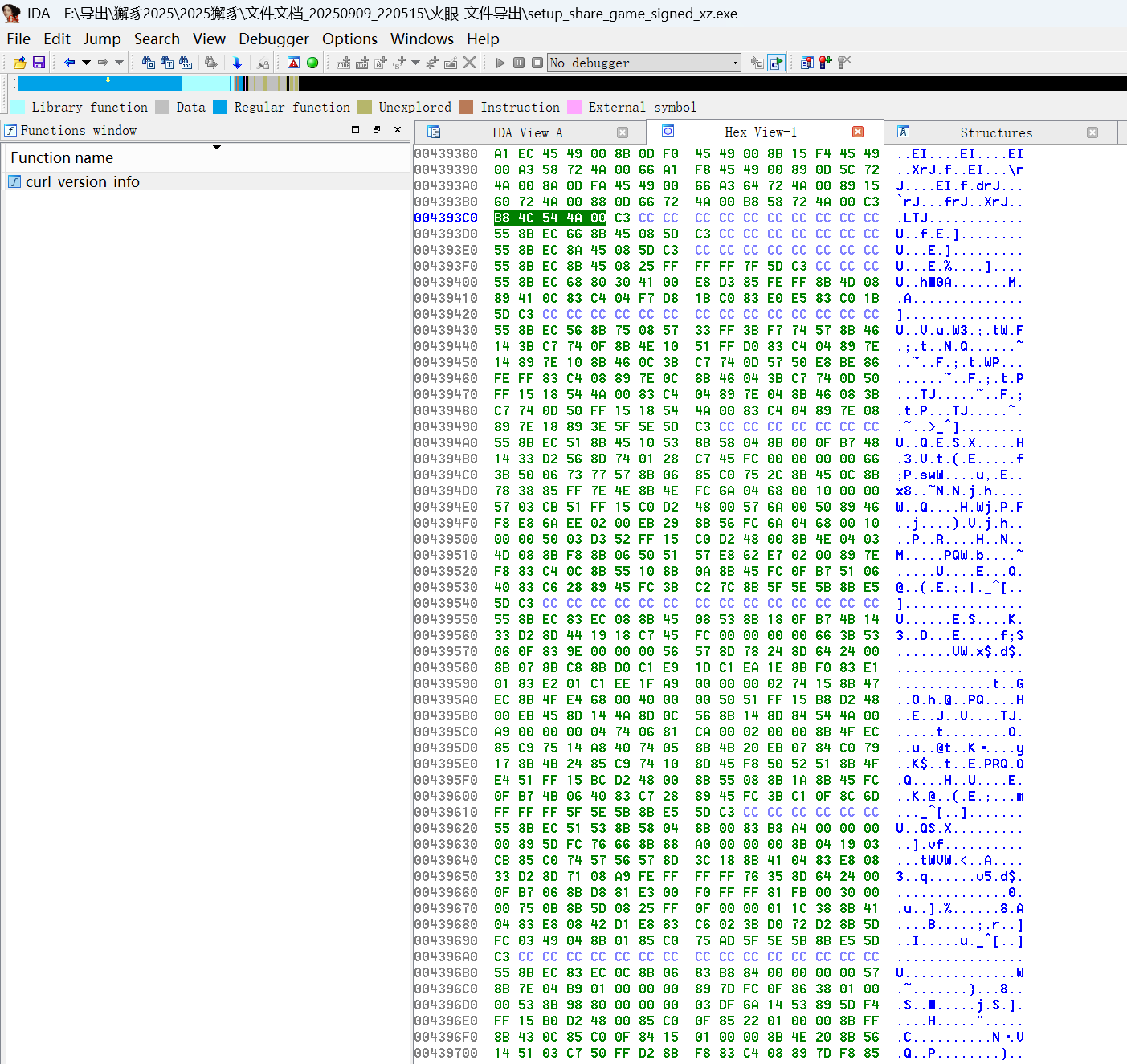Click the green circle run icon

(312, 63)
